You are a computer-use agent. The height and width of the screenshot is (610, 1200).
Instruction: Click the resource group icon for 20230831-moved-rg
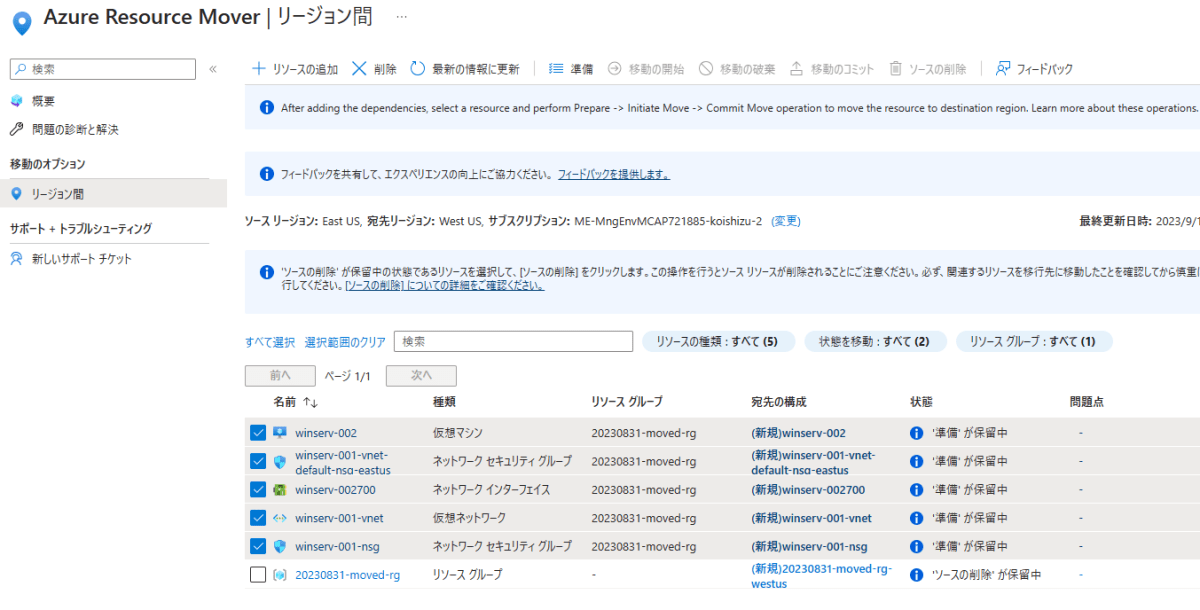coord(280,575)
